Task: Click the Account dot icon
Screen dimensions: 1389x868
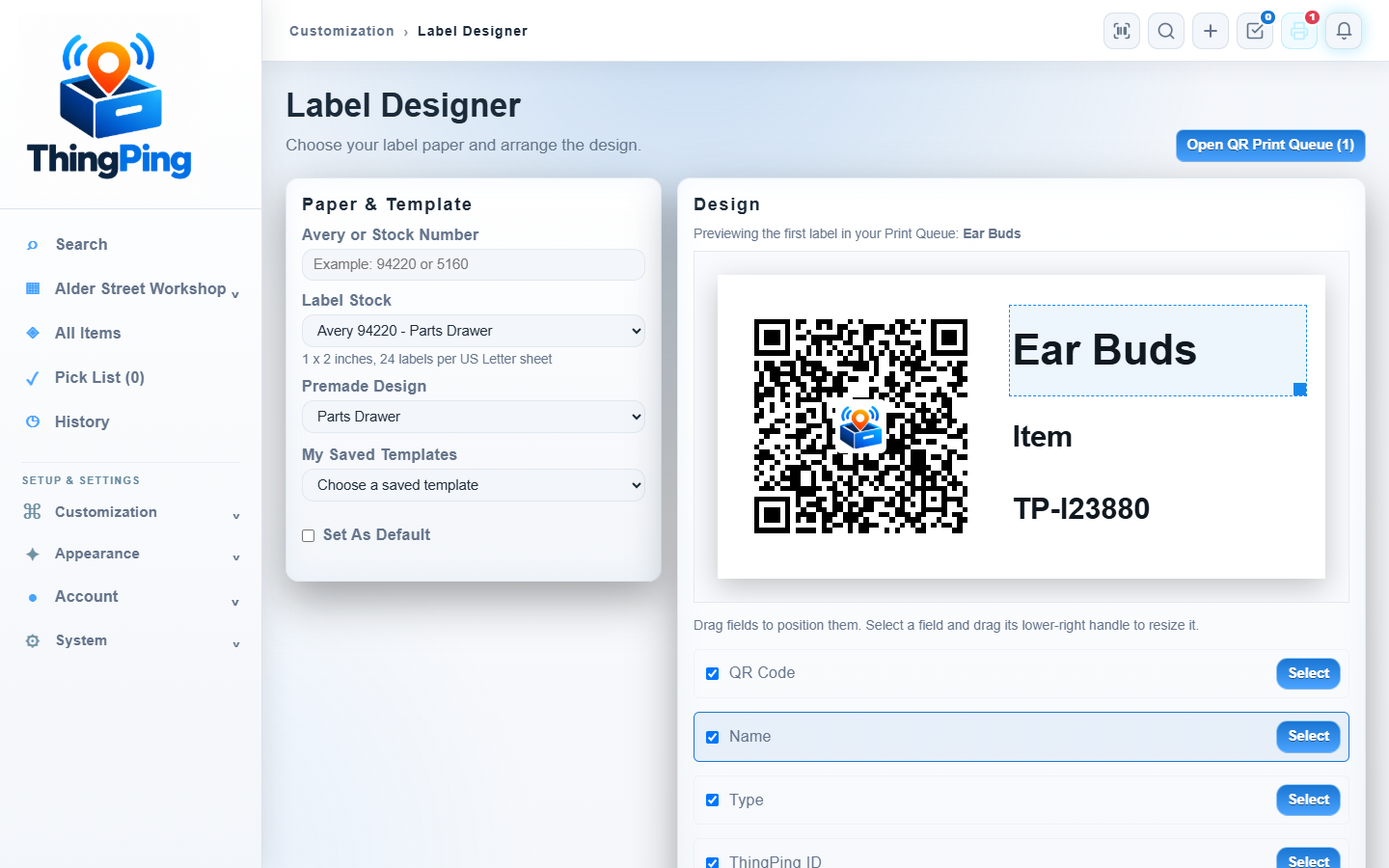Action: coord(33,598)
